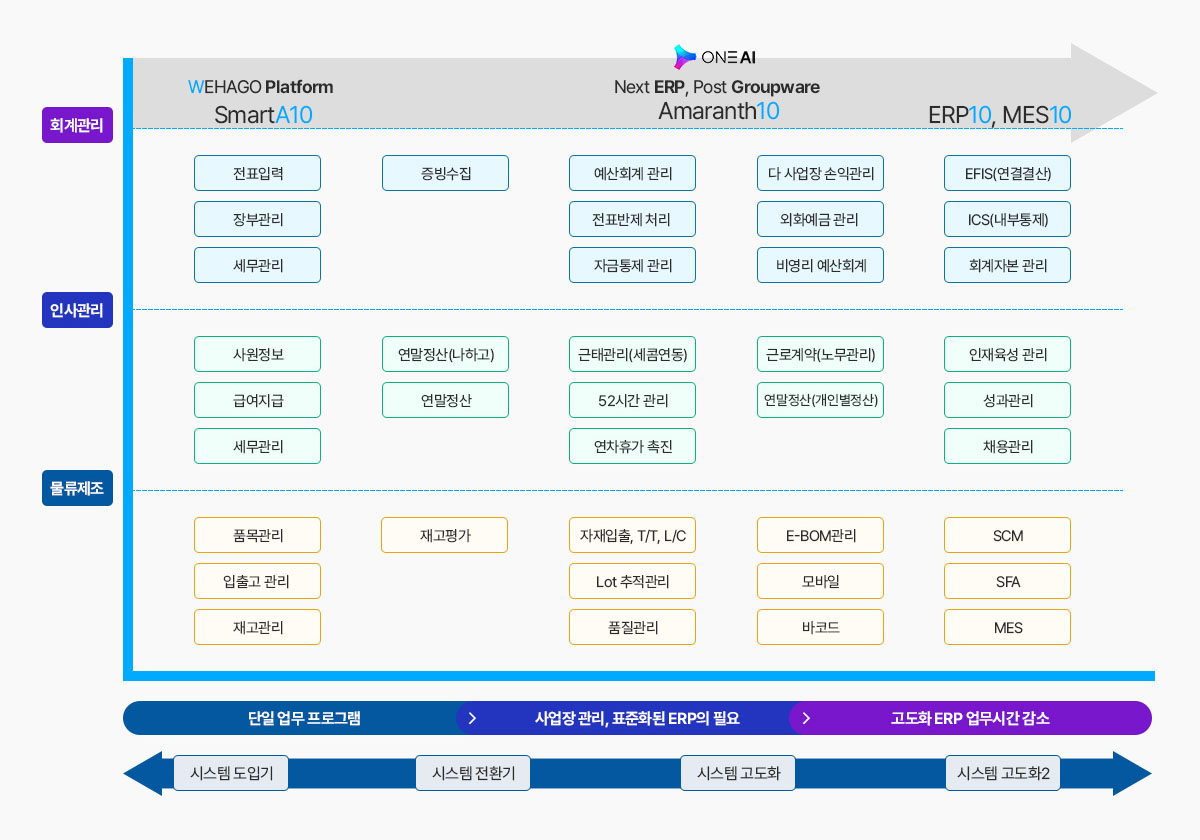Image resolution: width=1200 pixels, height=840 pixels.
Task: Click the 단일 업무 프로그램 stage pill
Action: (304, 718)
